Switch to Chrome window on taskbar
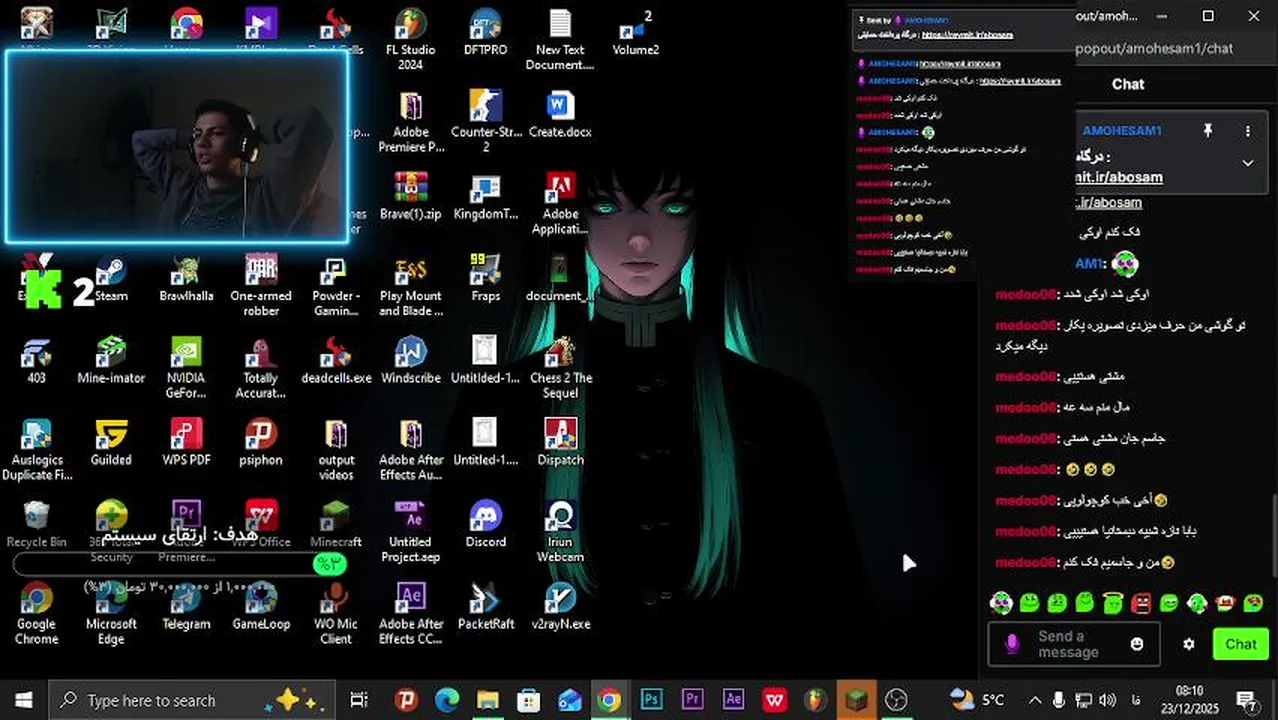Image resolution: width=1278 pixels, height=720 pixels. 609,700
